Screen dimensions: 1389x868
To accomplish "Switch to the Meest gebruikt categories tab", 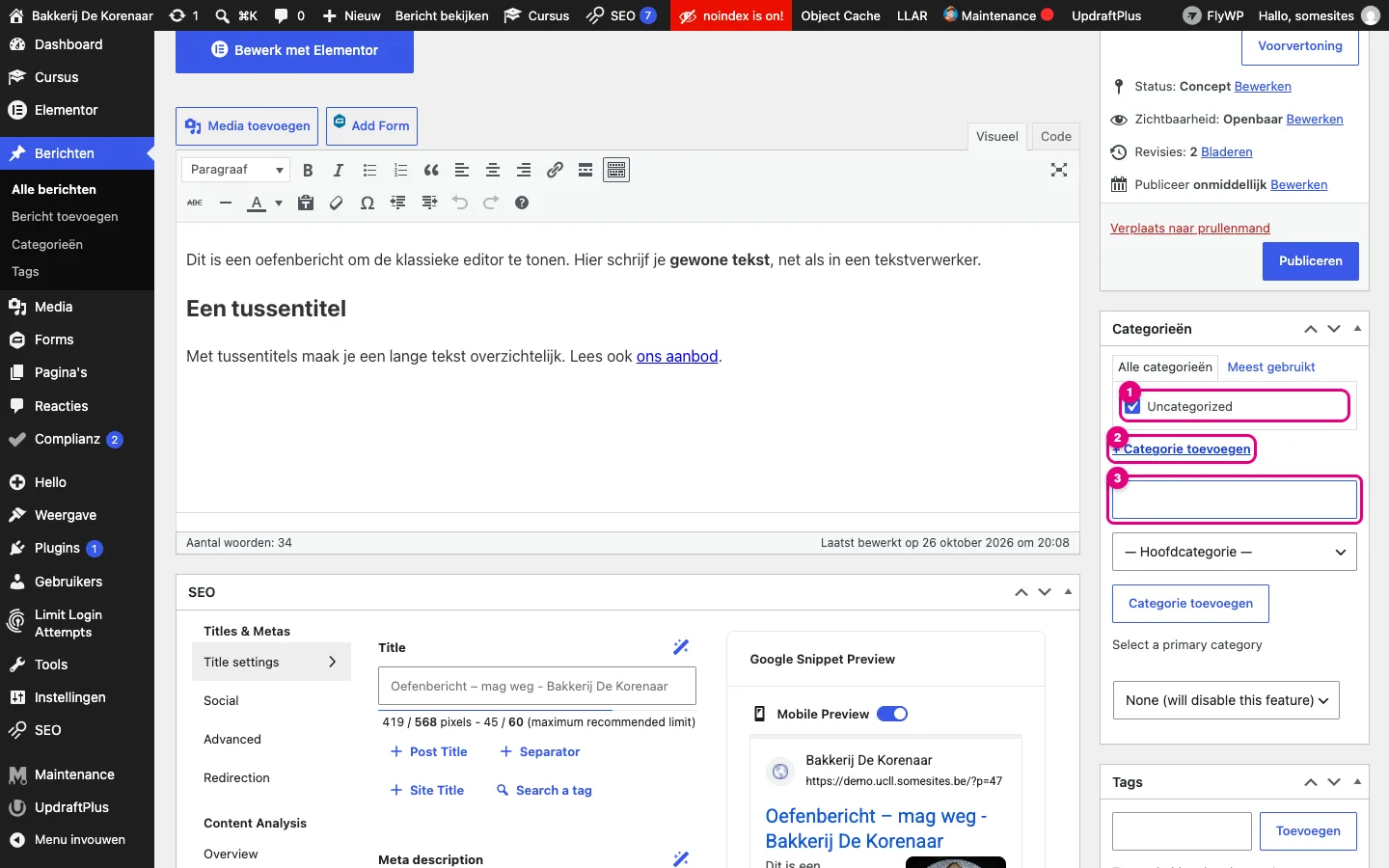I will [1271, 366].
